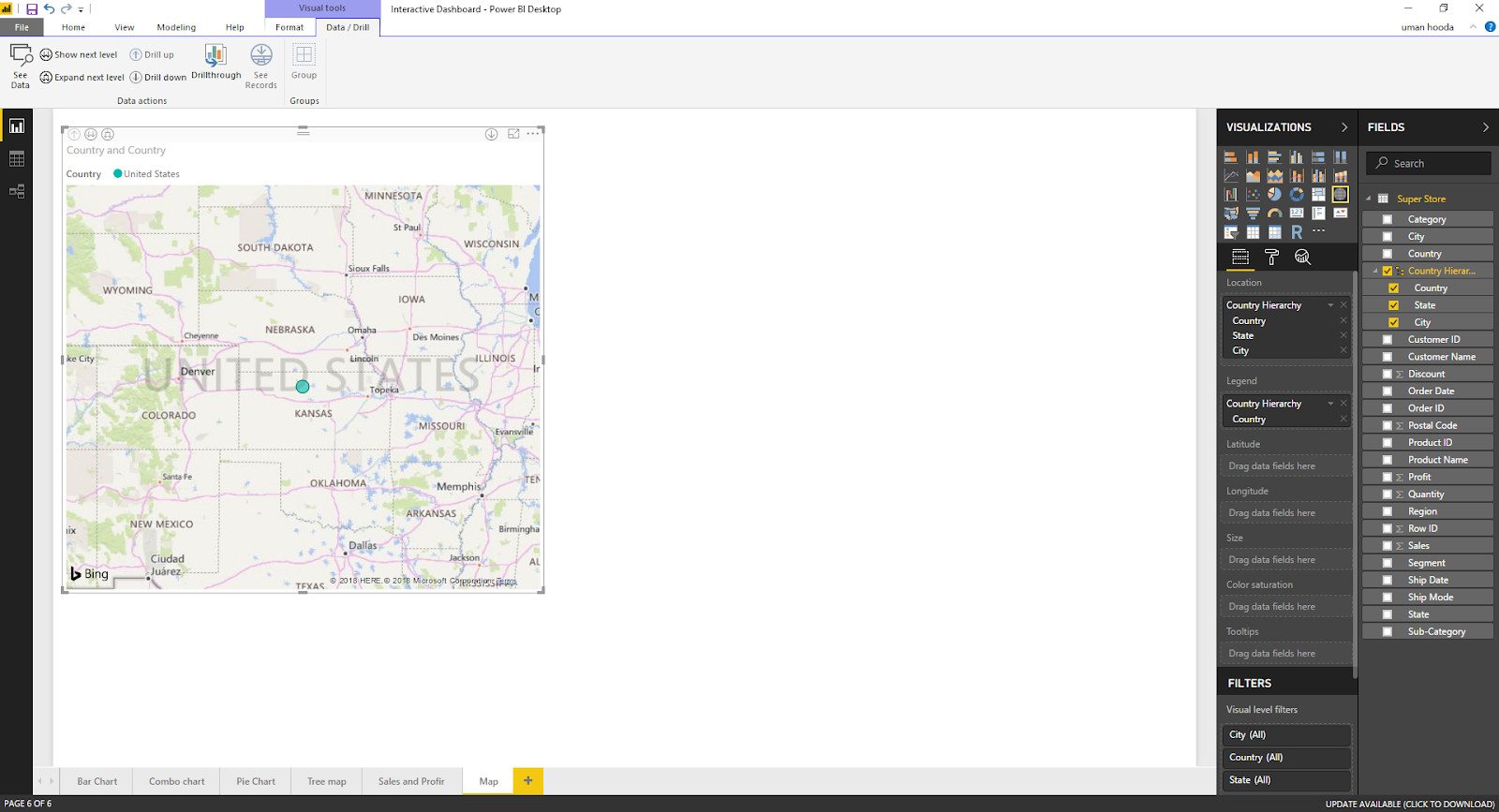Click the Search box in Fields pane
The width and height of the screenshot is (1499, 812).
[x=1429, y=163]
